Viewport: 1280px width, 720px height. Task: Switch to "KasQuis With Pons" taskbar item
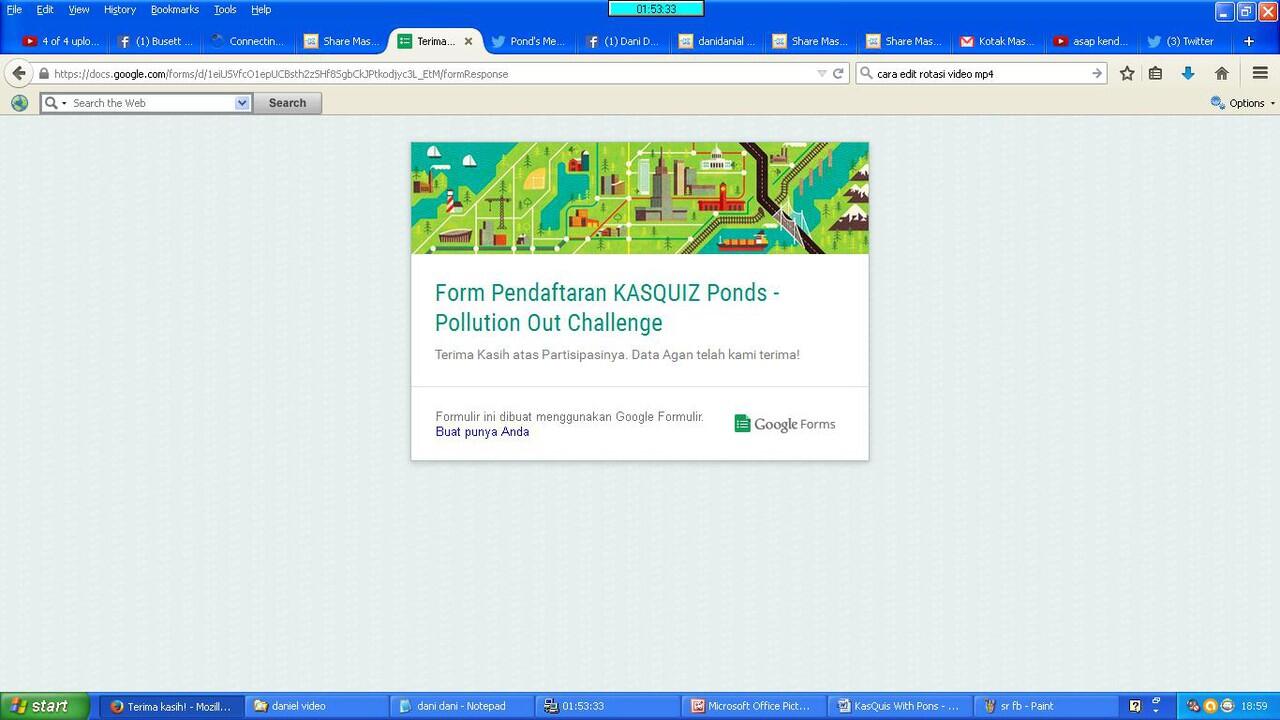899,706
